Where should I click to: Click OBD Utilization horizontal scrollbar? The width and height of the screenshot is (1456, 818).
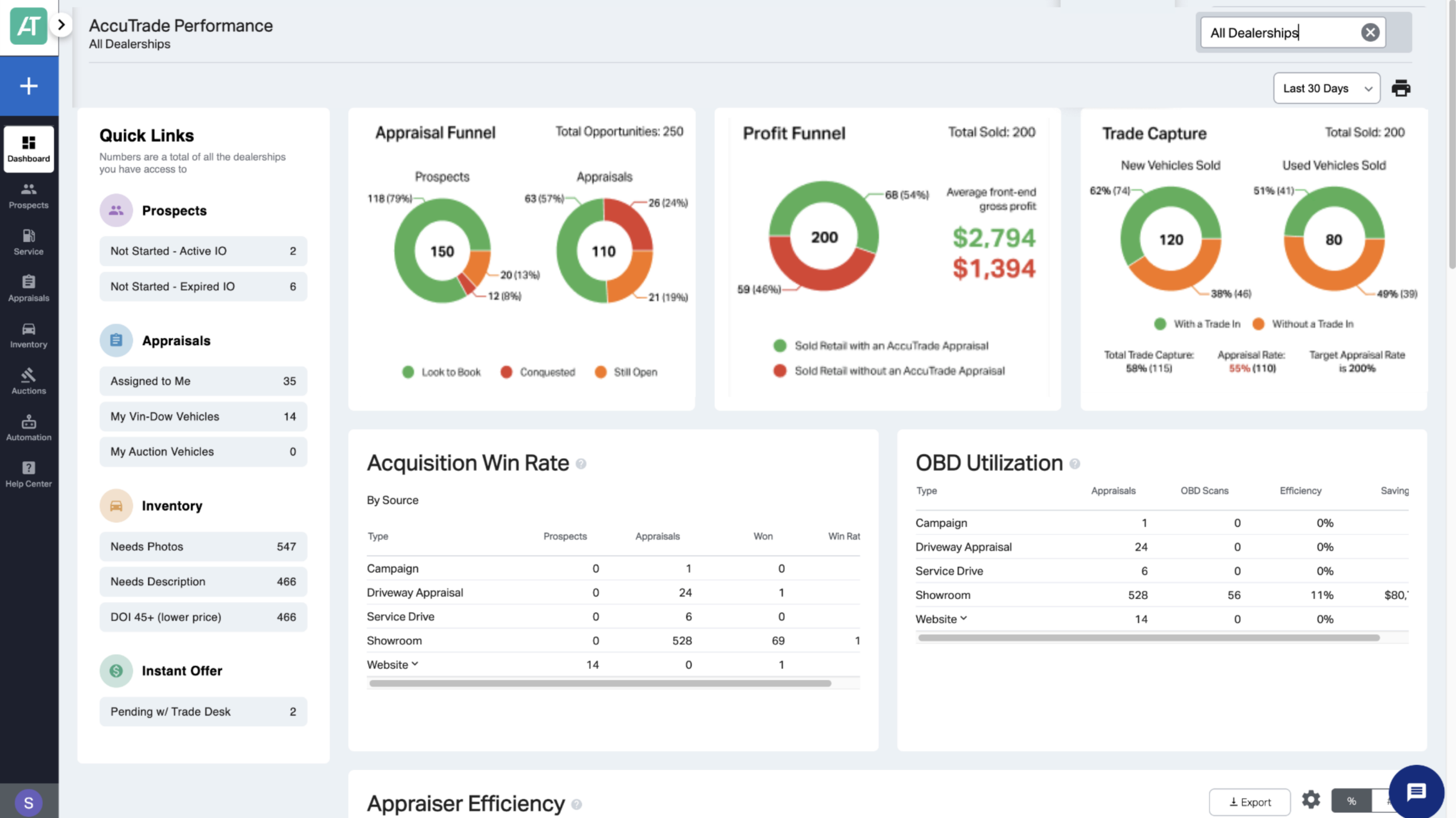(x=1149, y=638)
